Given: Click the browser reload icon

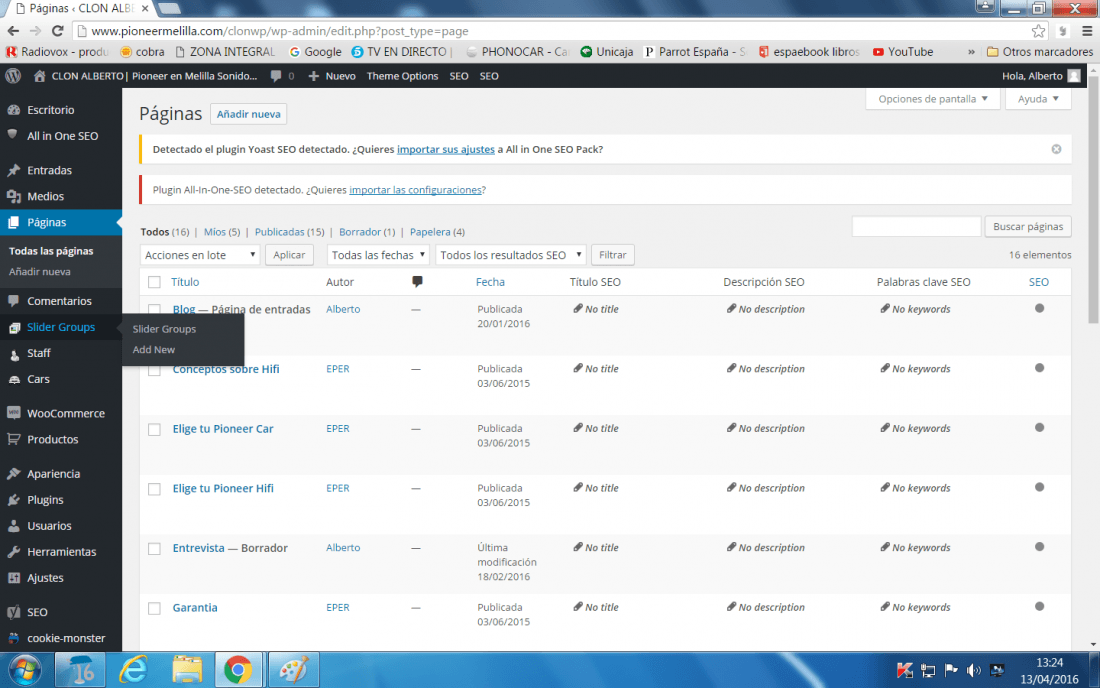Looking at the screenshot, I should pyautogui.click(x=58, y=31).
